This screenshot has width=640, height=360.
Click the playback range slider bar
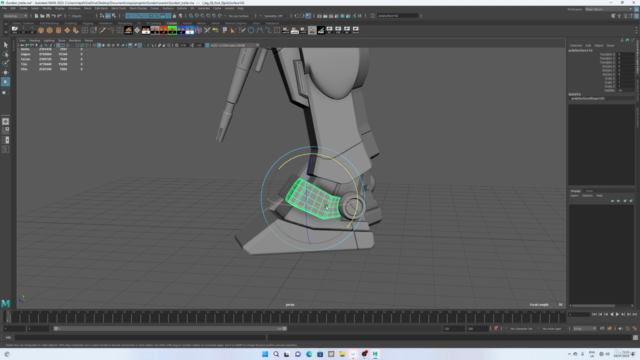[170, 329]
